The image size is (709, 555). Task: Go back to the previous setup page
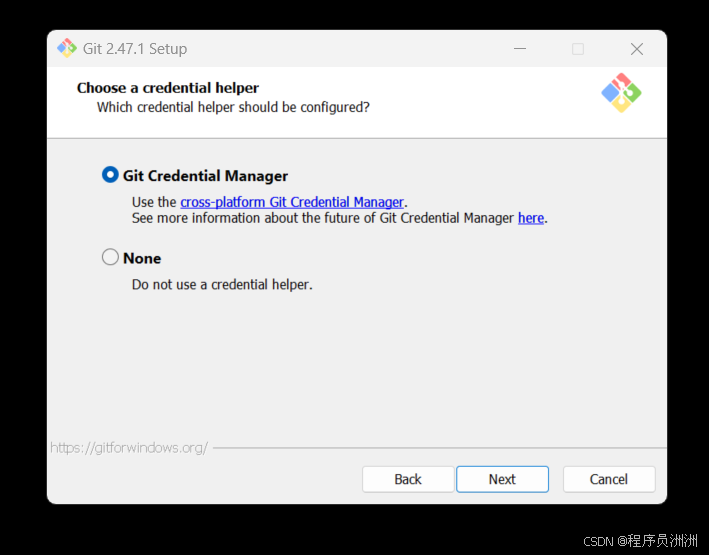(x=408, y=479)
